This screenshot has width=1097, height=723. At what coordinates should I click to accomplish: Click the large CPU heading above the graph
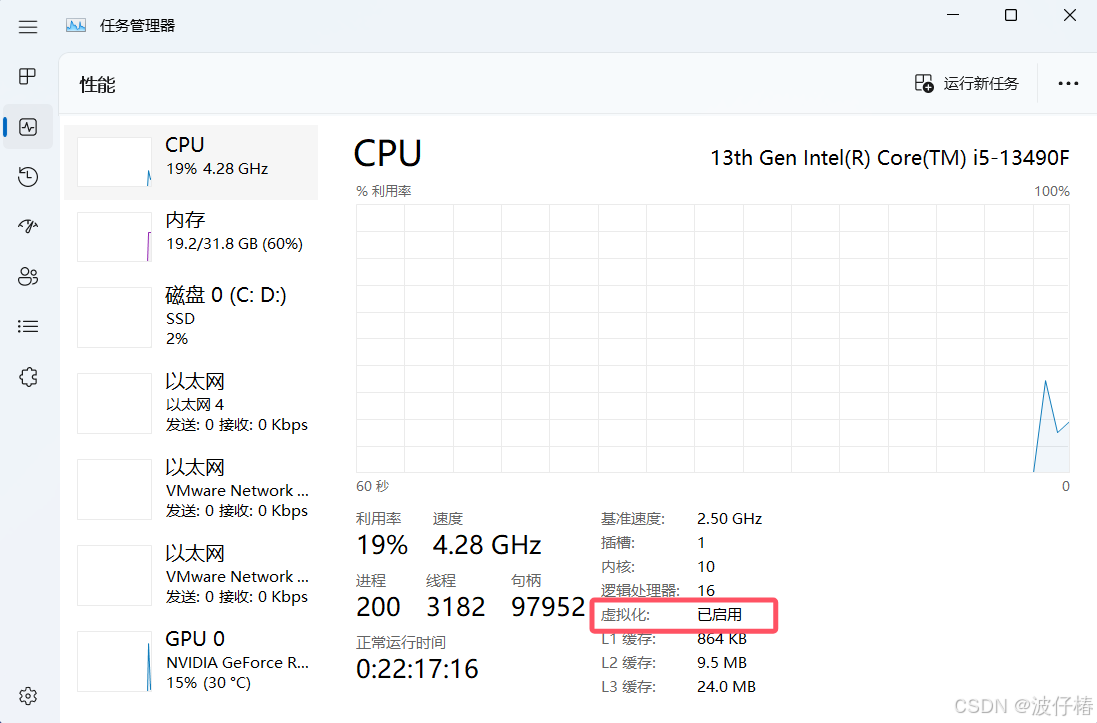(x=388, y=153)
